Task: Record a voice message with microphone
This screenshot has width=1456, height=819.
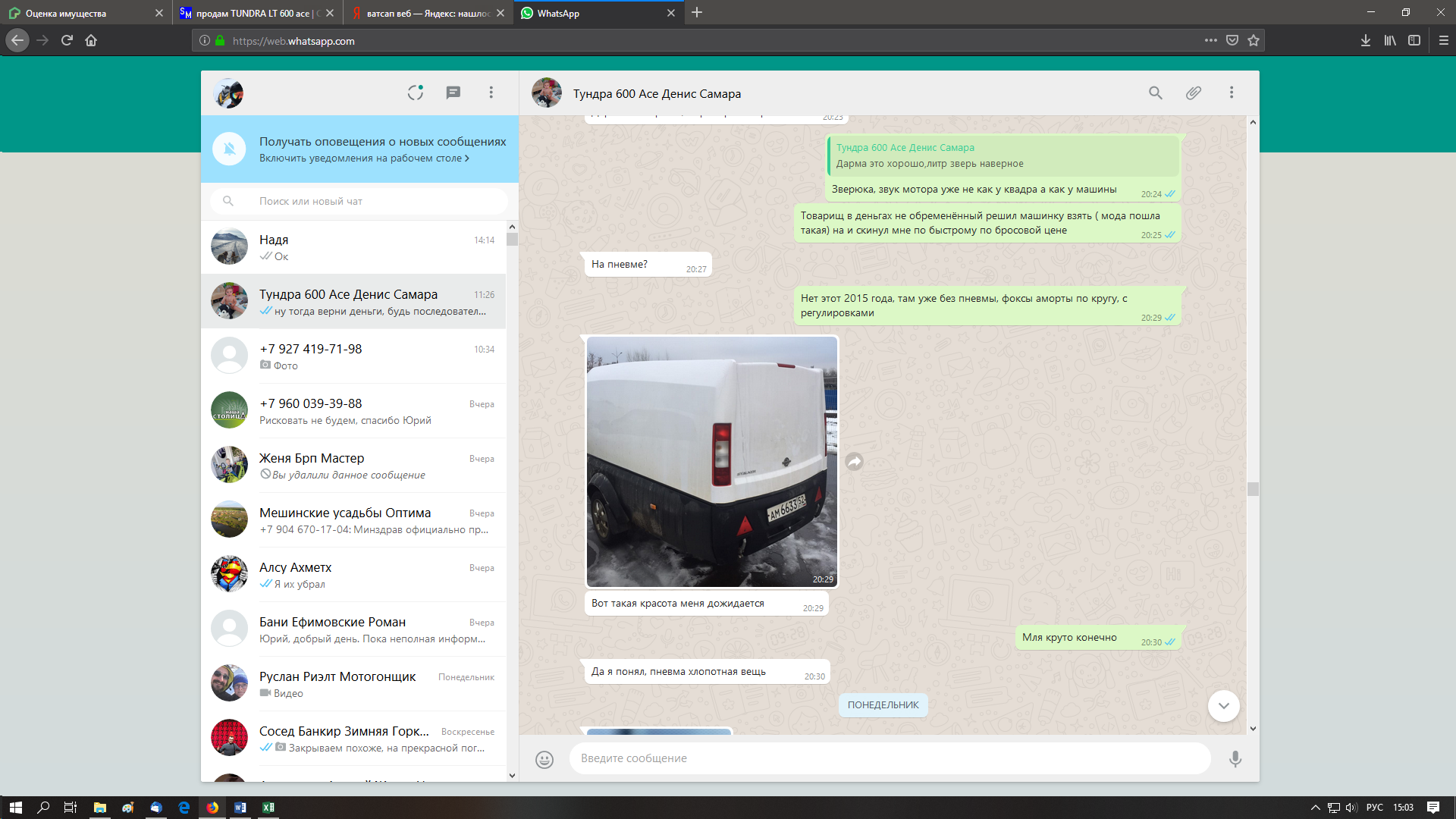Action: click(x=1235, y=758)
